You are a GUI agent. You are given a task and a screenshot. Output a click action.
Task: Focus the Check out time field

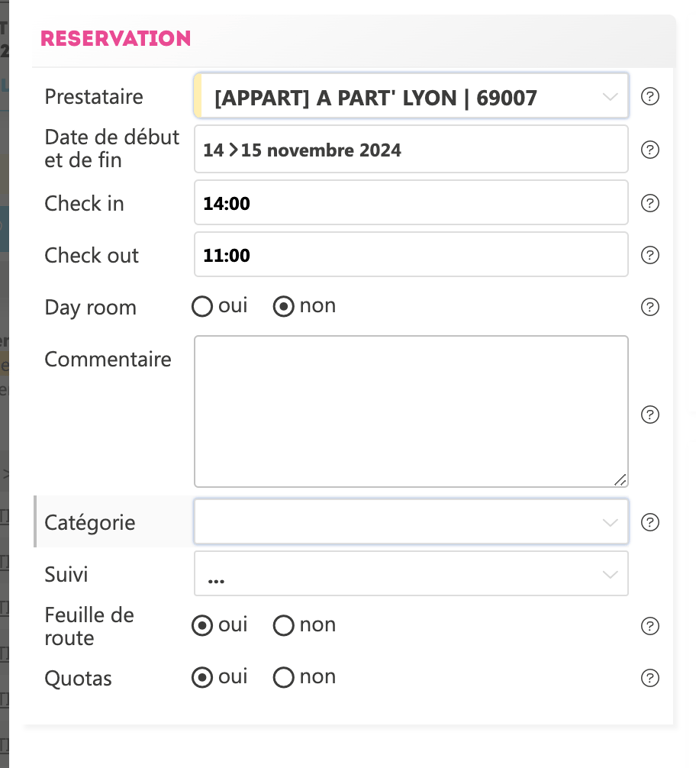click(411, 255)
